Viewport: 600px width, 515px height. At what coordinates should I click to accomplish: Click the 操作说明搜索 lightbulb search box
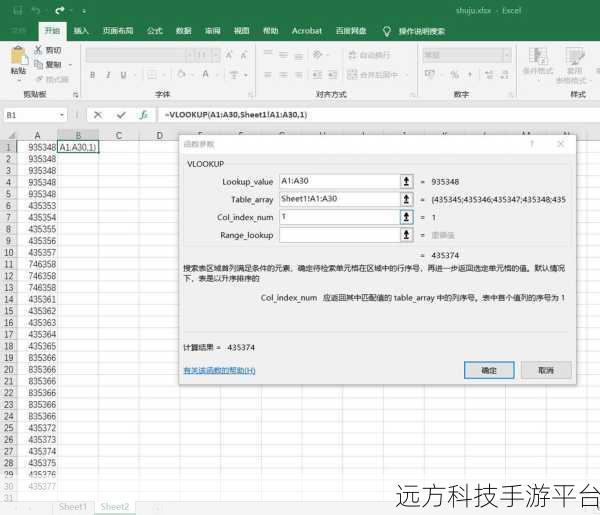(x=414, y=31)
